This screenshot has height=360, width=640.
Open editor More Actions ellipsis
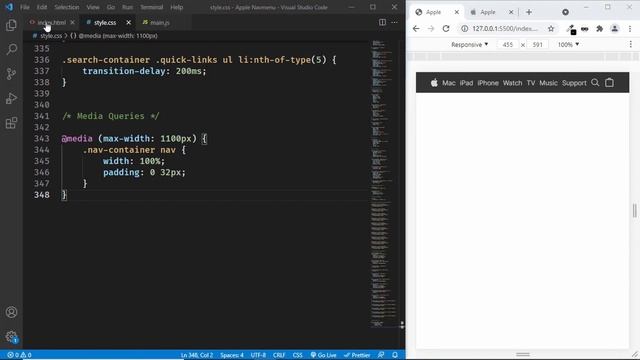point(394,22)
